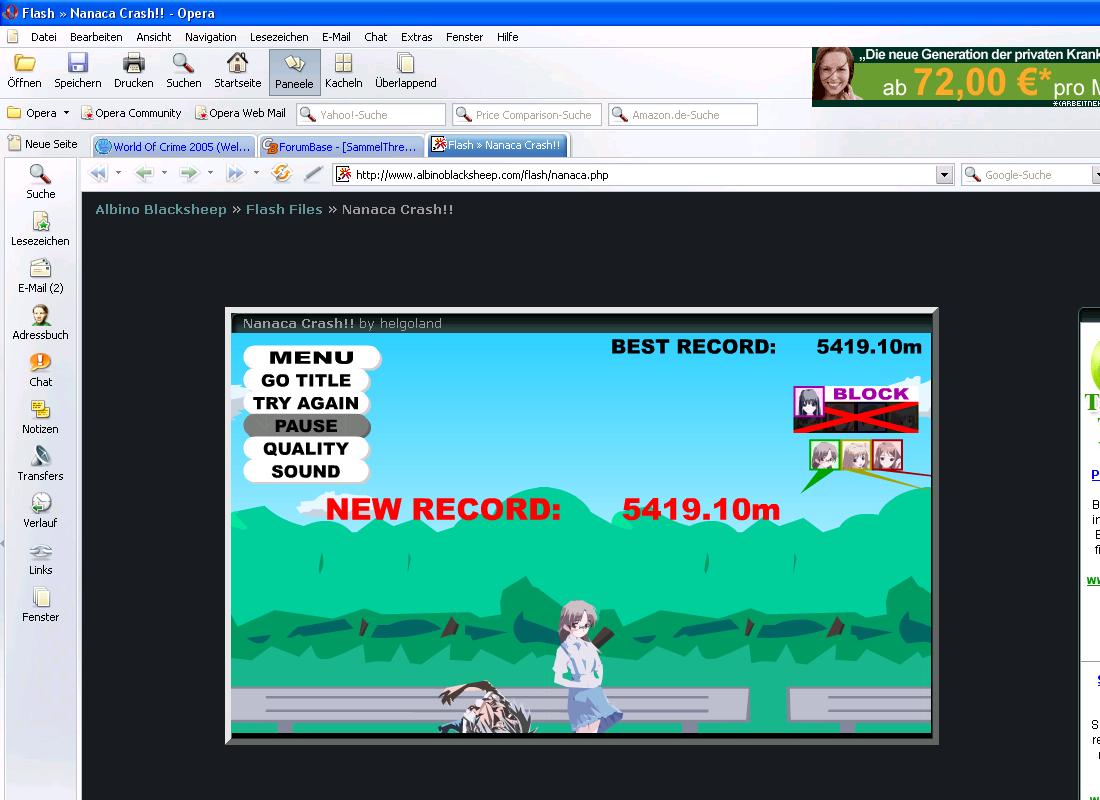Click the Yahoo!-Suche search field
This screenshot has width=1100, height=800.
[x=371, y=114]
